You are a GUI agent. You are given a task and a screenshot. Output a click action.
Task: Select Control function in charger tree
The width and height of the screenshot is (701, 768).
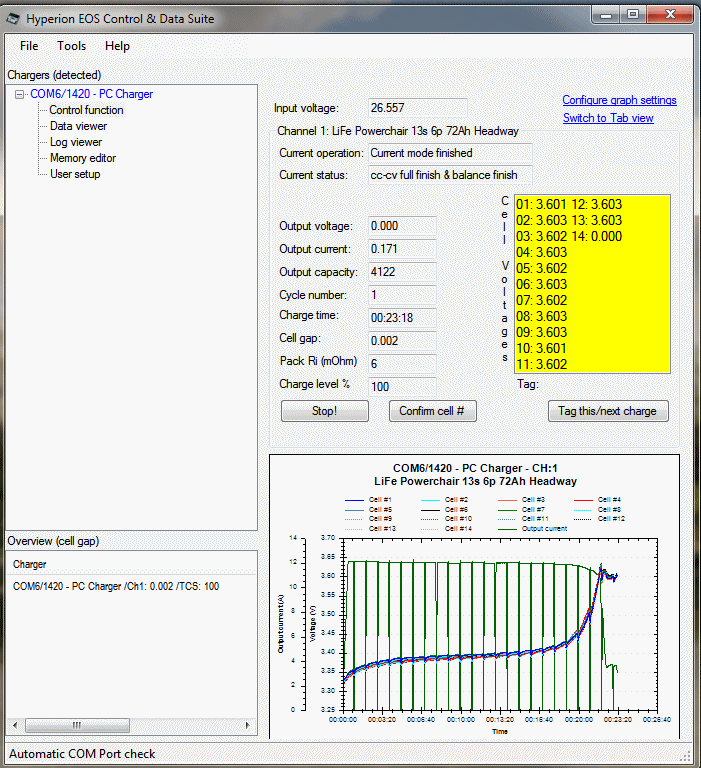point(86,110)
